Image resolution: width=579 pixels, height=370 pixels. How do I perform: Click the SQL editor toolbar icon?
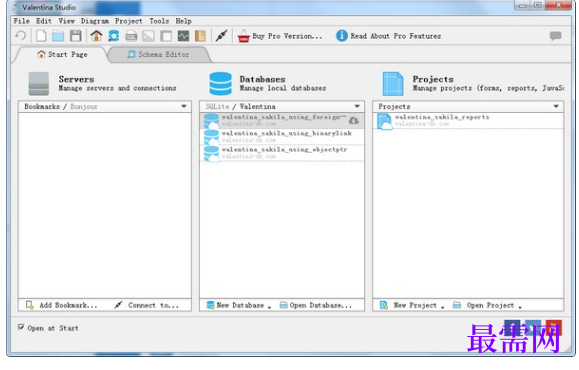[x=131, y=36]
